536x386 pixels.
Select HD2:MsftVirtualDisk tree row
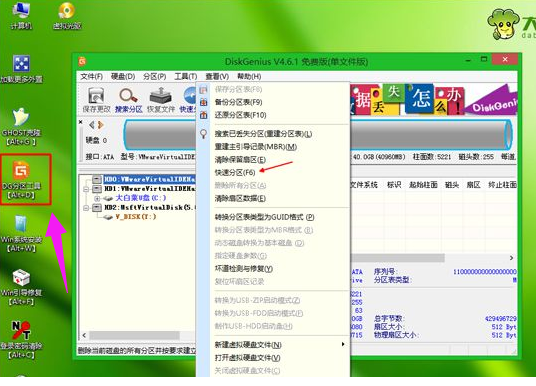coord(149,208)
